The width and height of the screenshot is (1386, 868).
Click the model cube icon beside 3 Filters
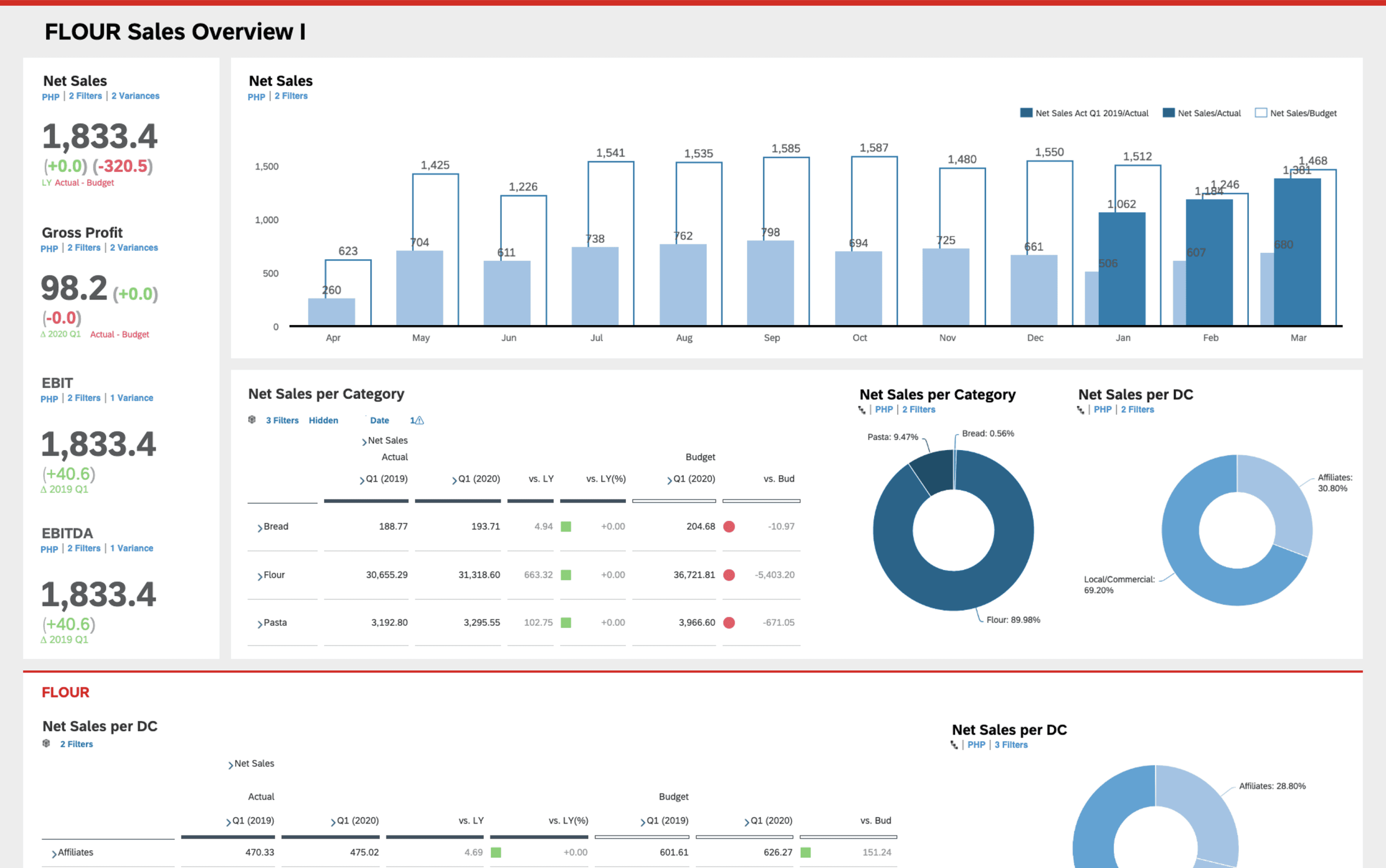(251, 420)
